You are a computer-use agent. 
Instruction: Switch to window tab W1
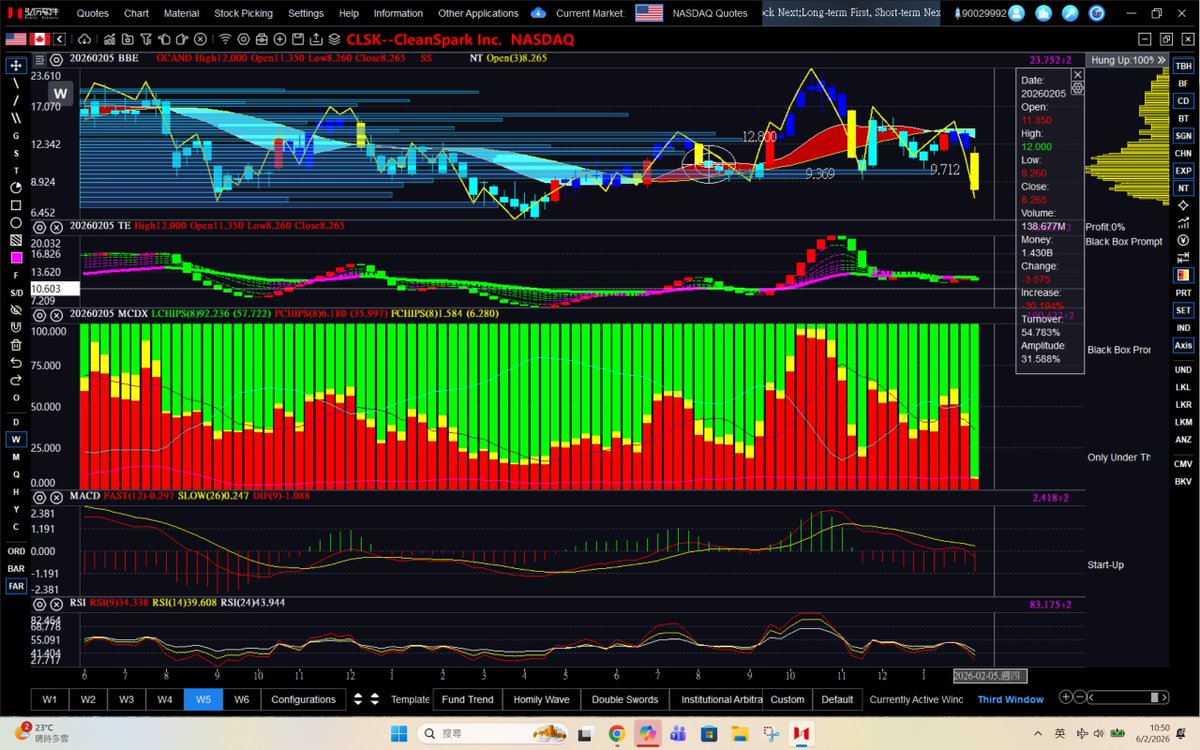(x=50, y=699)
